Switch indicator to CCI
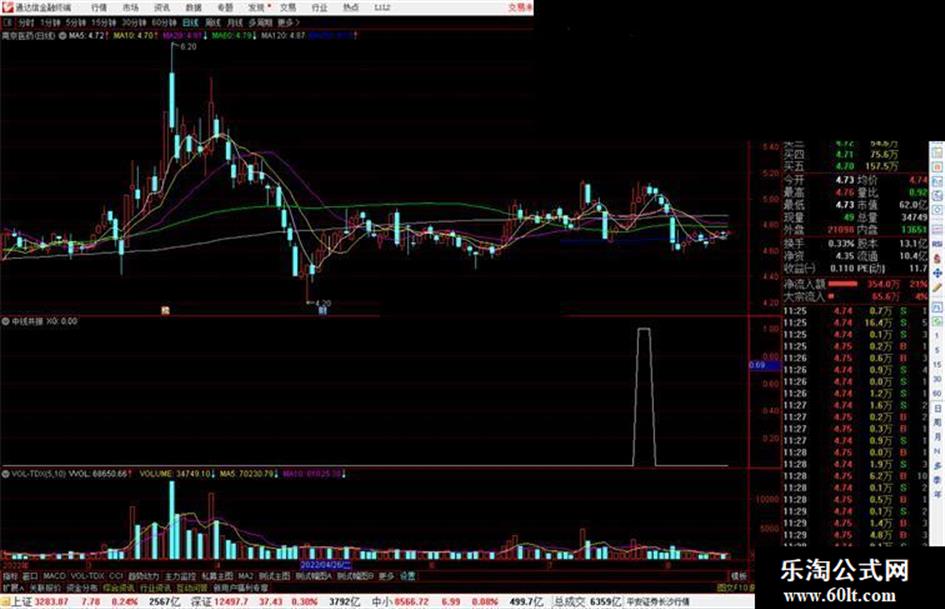Viewport: 945px width, 609px height. pos(116,576)
